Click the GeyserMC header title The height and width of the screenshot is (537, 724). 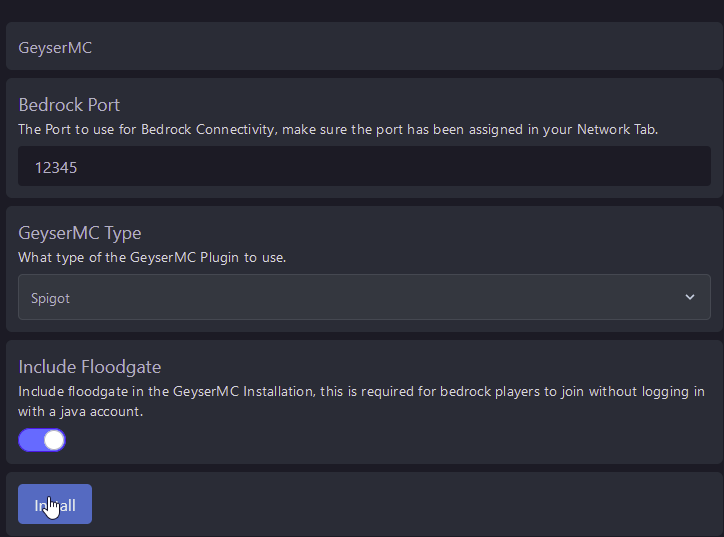tap(55, 47)
